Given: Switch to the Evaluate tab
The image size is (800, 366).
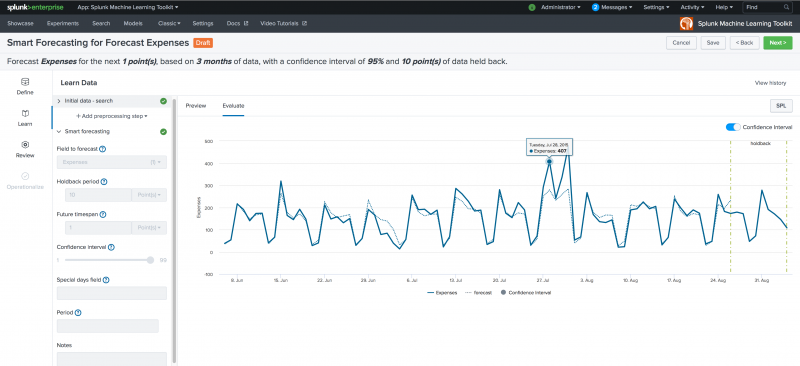Looking at the screenshot, I should [x=233, y=106].
